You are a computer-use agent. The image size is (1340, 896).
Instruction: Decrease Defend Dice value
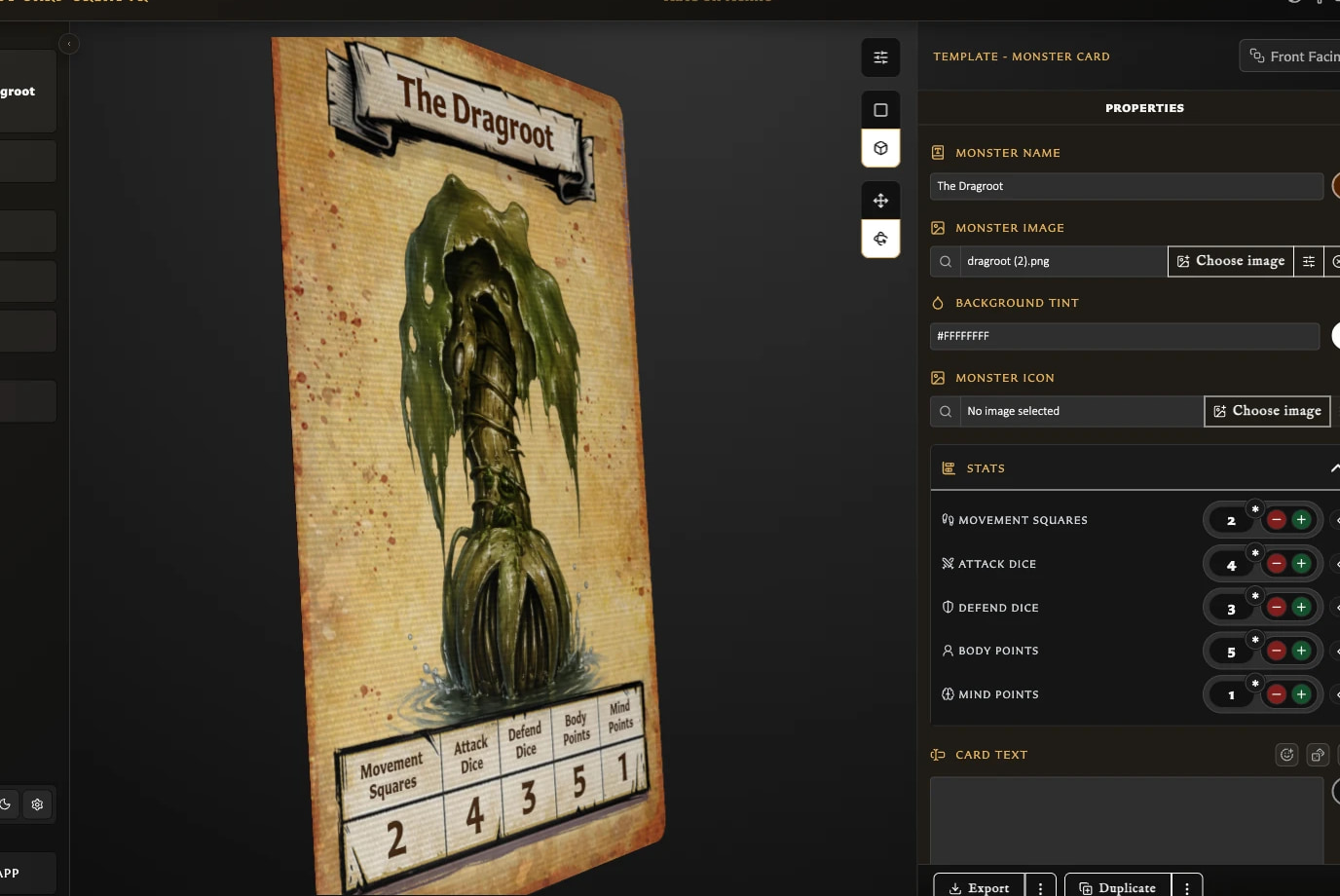coord(1276,608)
